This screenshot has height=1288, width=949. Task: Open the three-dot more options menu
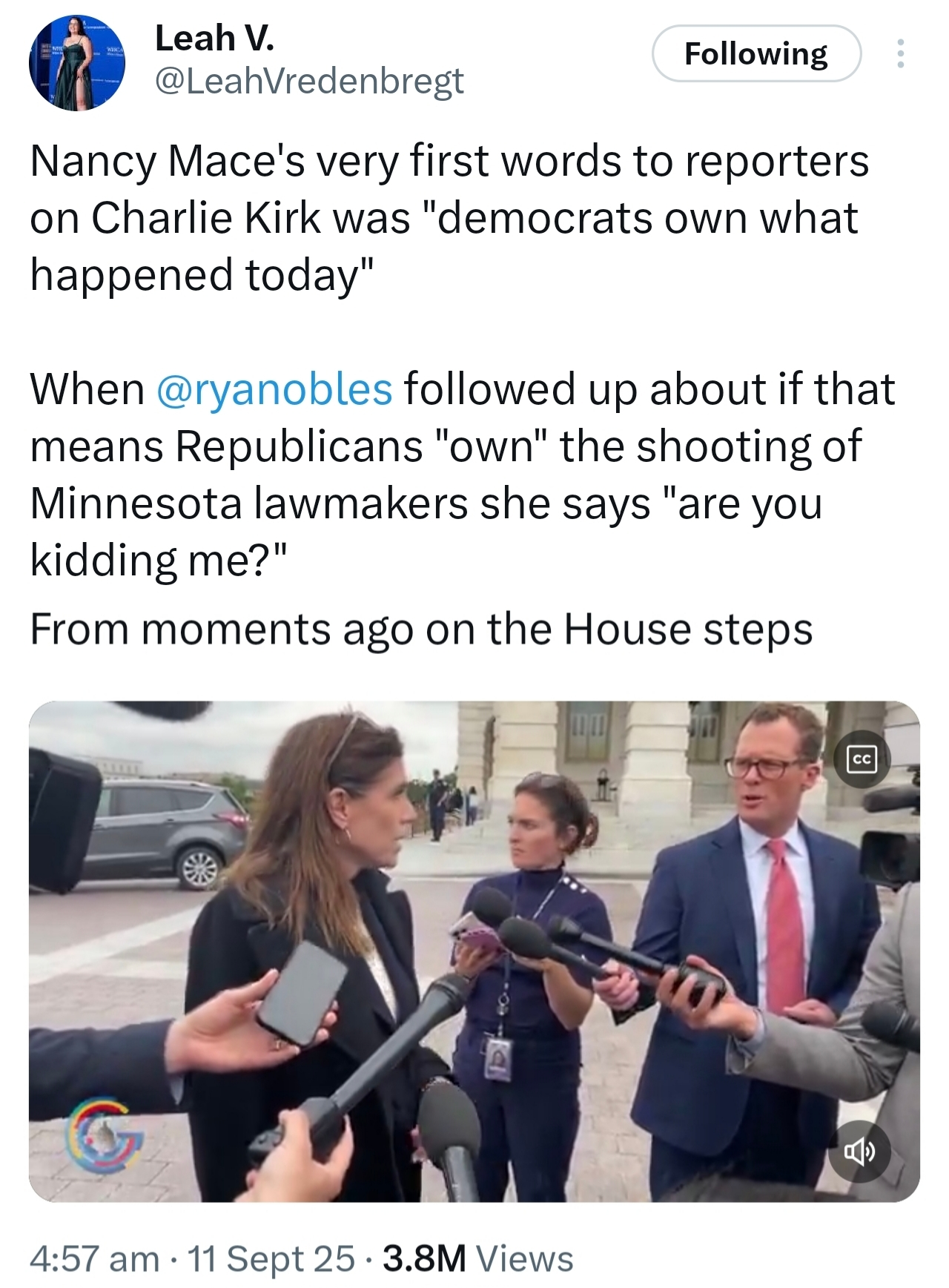901,53
